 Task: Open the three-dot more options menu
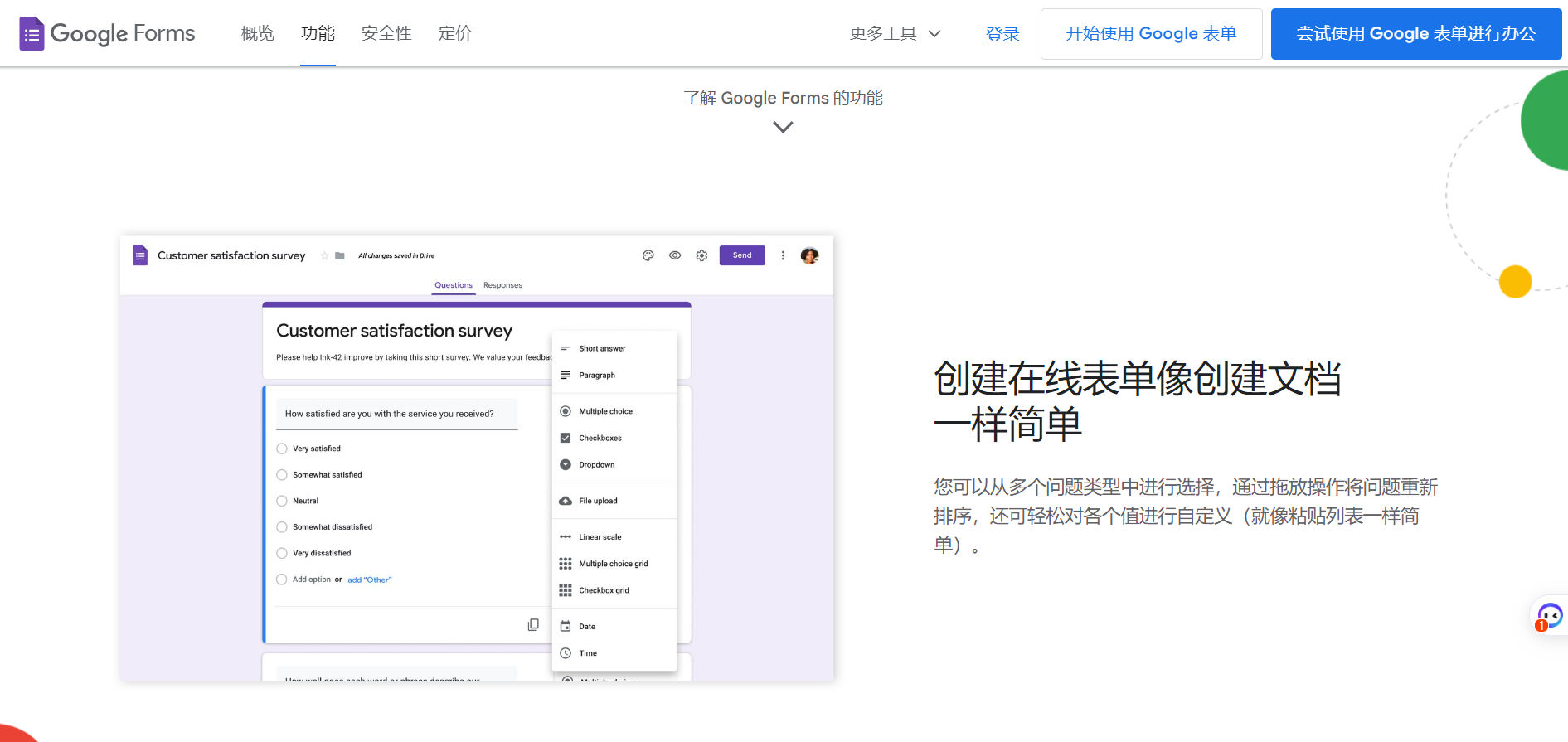coord(783,255)
